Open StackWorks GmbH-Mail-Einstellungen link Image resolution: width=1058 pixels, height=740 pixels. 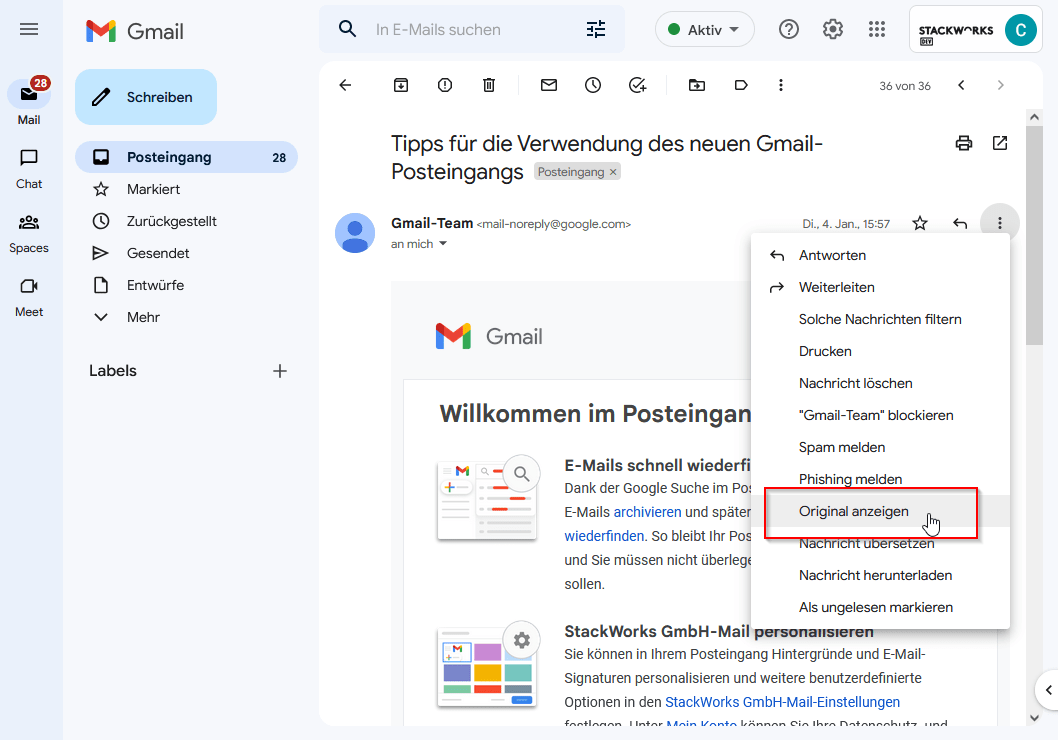(782, 702)
